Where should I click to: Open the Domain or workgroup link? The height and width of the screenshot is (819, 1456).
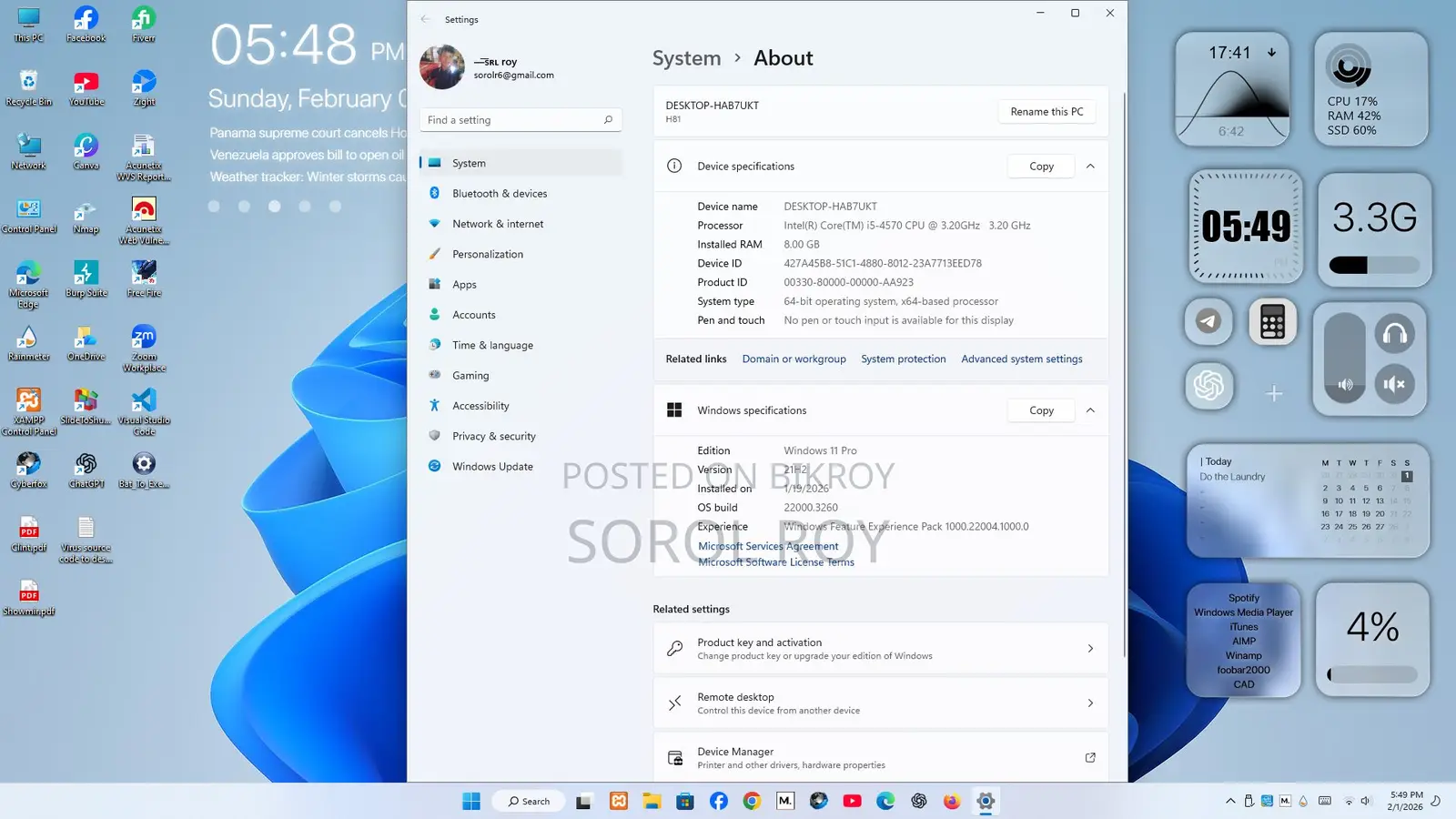click(794, 359)
